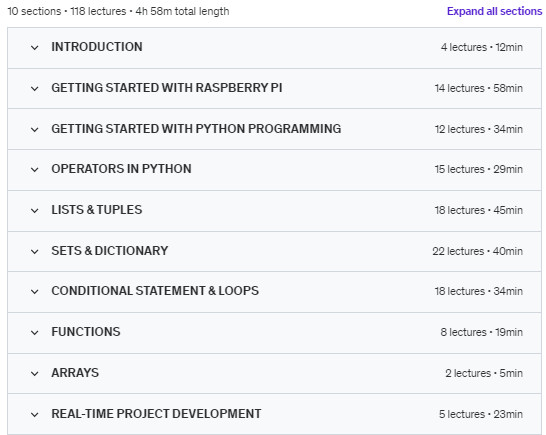546x435 pixels.
Task: Open the ARRAYS section title
Action: [x=75, y=373]
